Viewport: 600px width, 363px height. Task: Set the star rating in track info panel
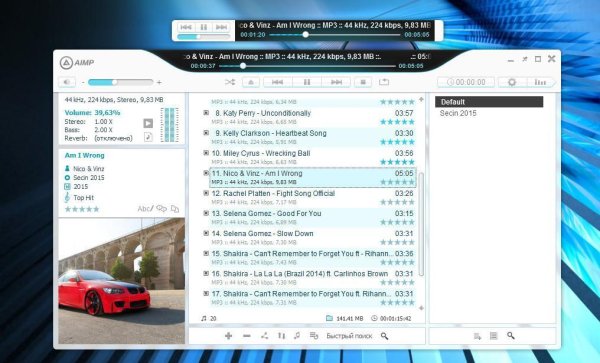pyautogui.click(x=82, y=209)
